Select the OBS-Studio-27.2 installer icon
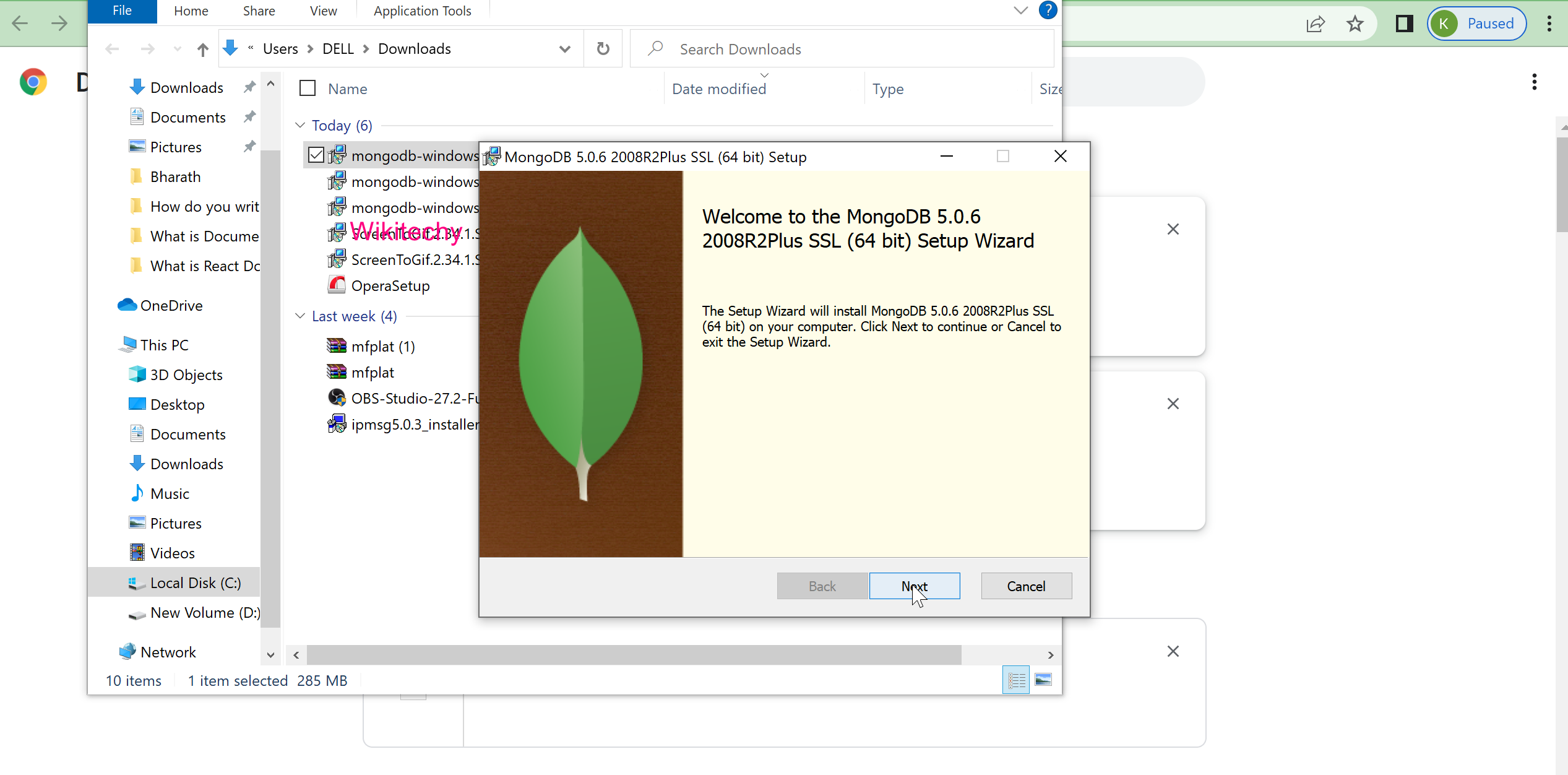The image size is (1568, 775). [337, 398]
